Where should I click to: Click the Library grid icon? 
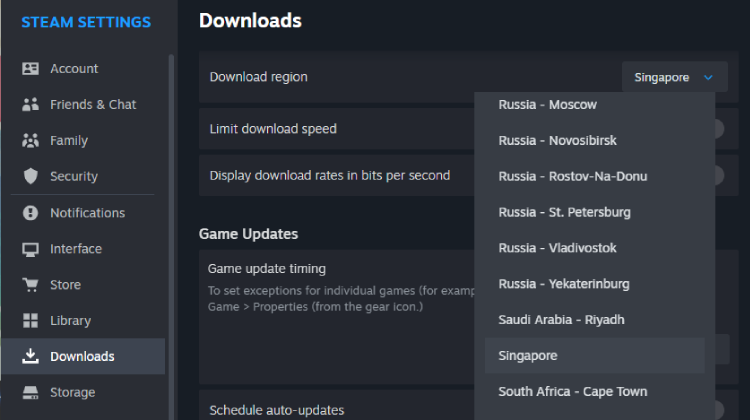[x=31, y=321]
